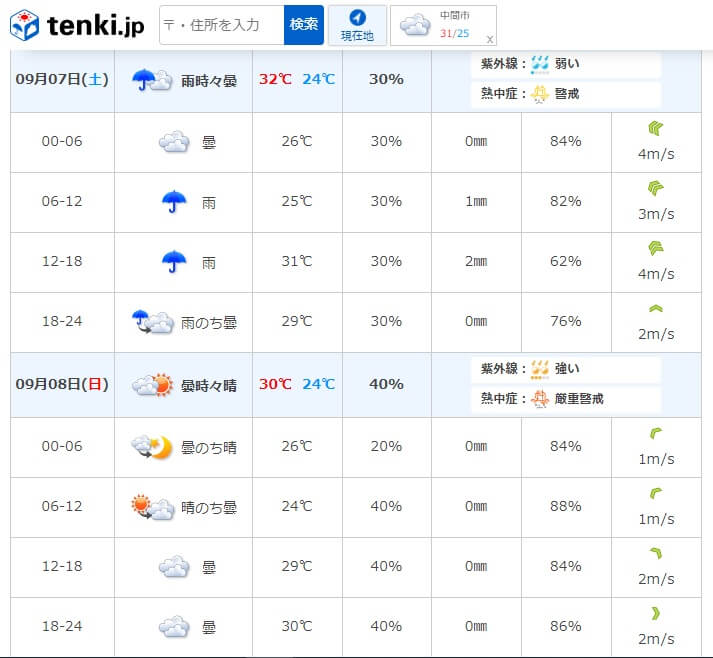Click the 31/25 temperature in location card
The image size is (713, 658).
click(454, 33)
